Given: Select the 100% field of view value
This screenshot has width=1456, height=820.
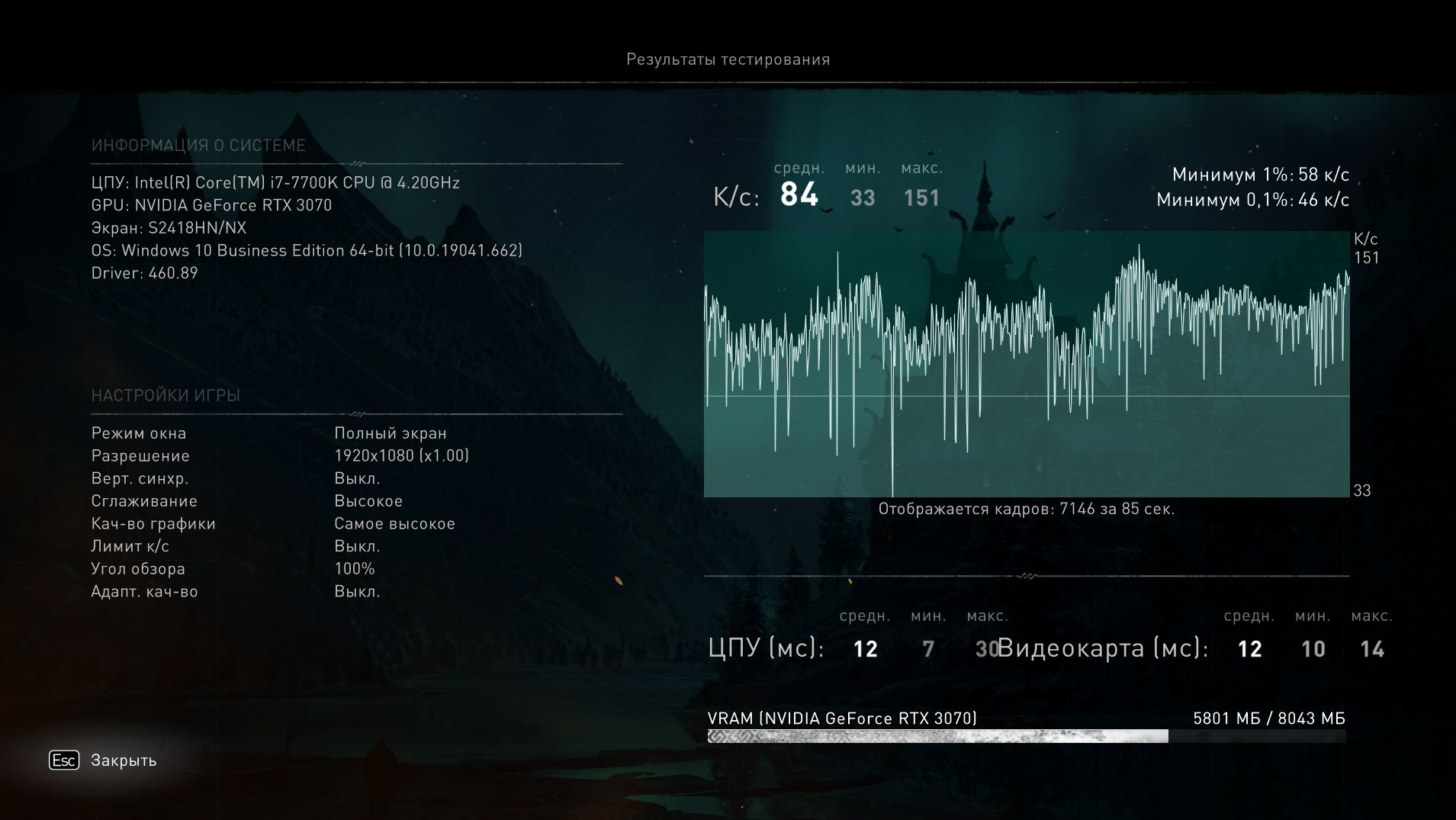Looking at the screenshot, I should pyautogui.click(x=355, y=569).
